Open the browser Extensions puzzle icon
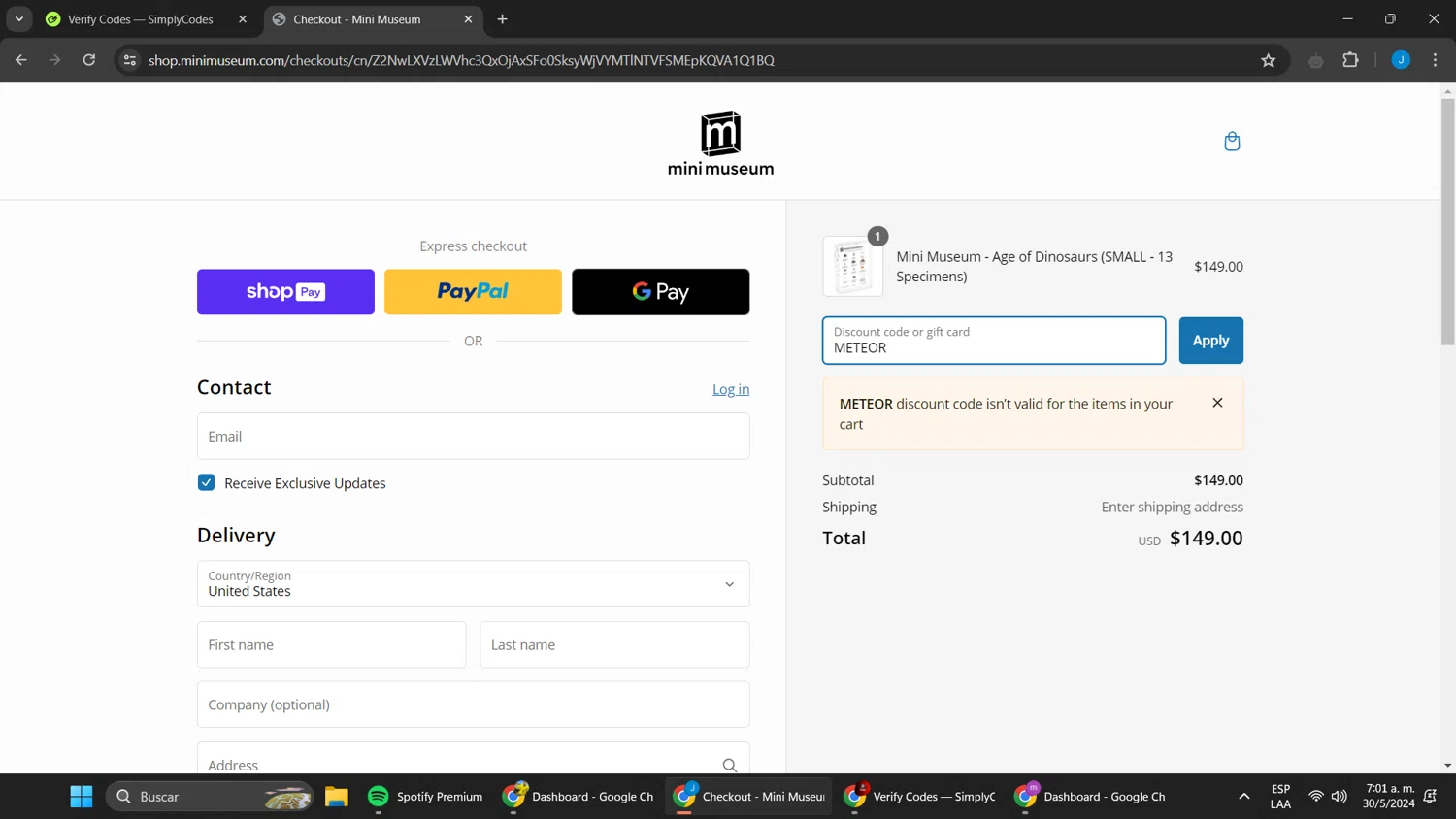This screenshot has height=819, width=1456. tap(1350, 60)
